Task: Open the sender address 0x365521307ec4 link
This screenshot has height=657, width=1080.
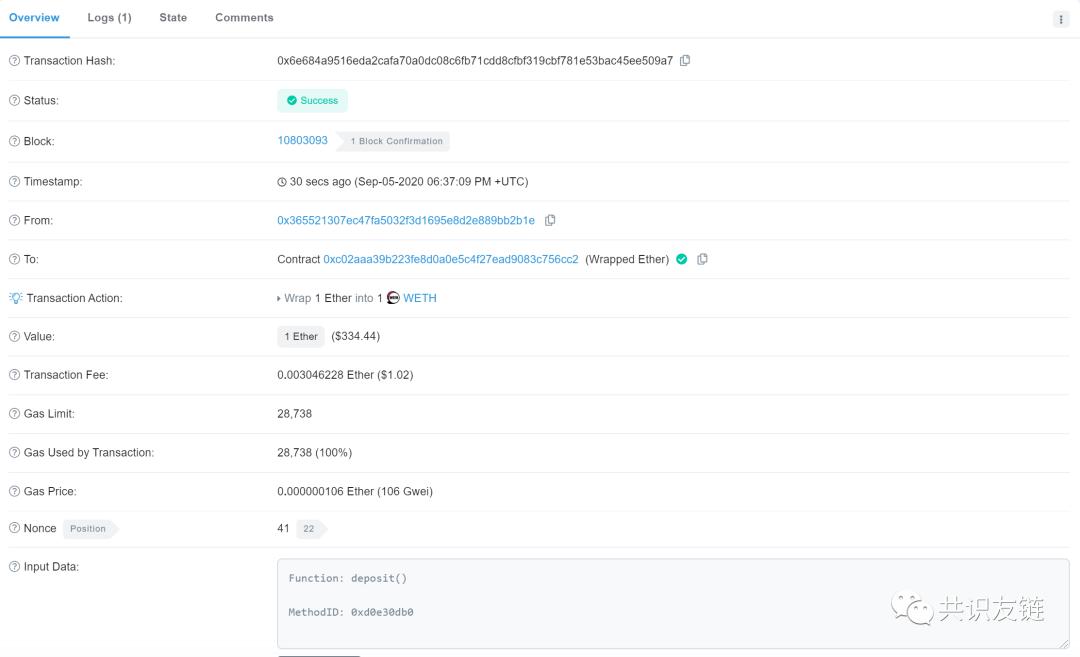Action: click(x=406, y=220)
